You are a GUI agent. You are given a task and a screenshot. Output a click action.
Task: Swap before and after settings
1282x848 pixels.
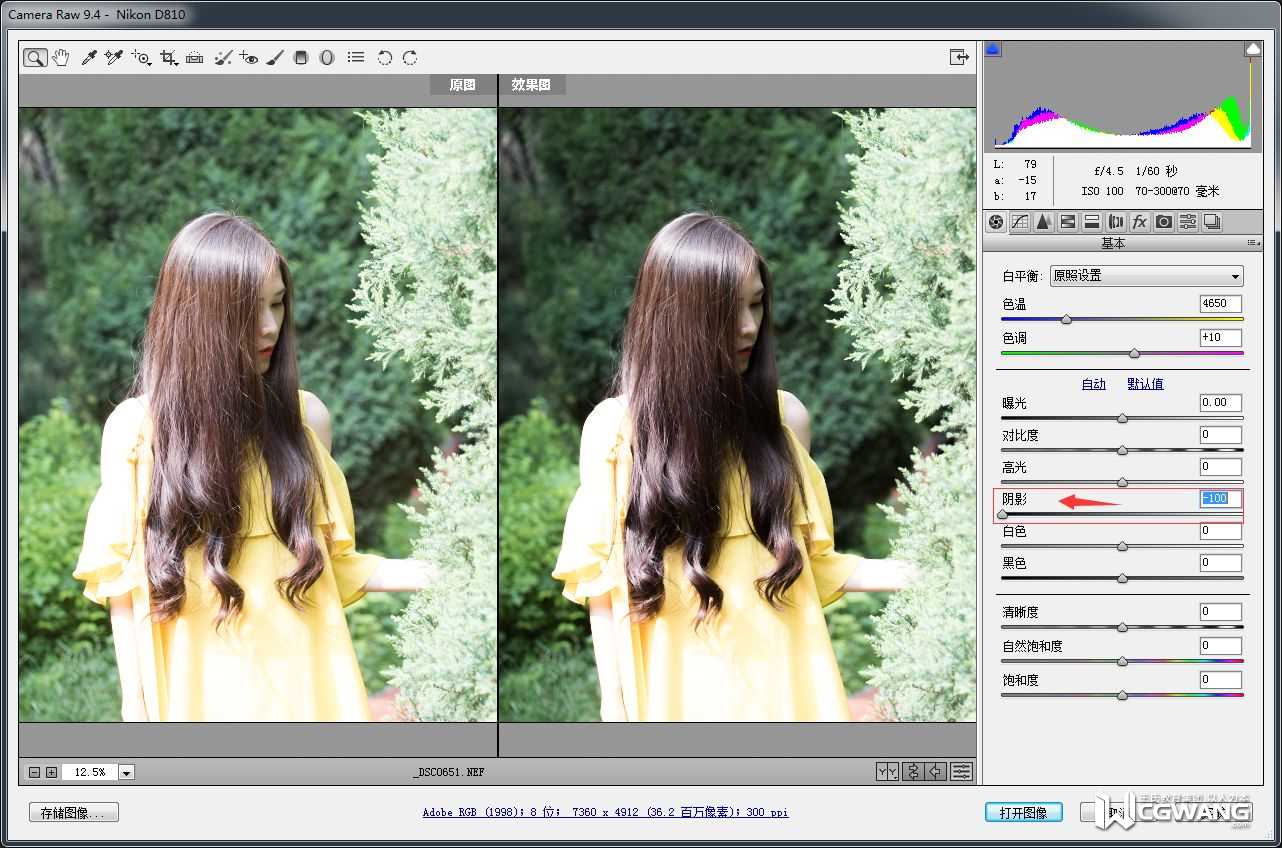(x=912, y=771)
